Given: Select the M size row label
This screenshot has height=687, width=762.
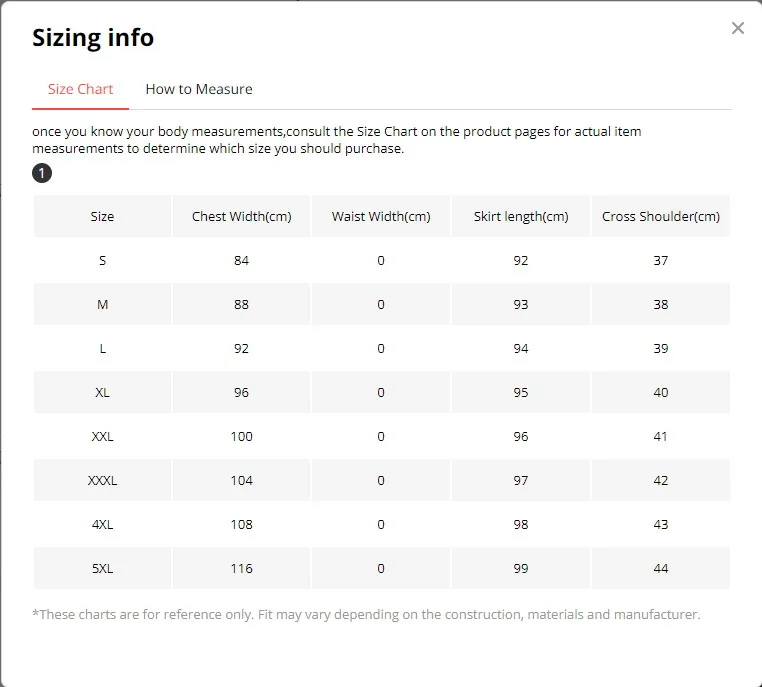Looking at the screenshot, I should 102,304.
